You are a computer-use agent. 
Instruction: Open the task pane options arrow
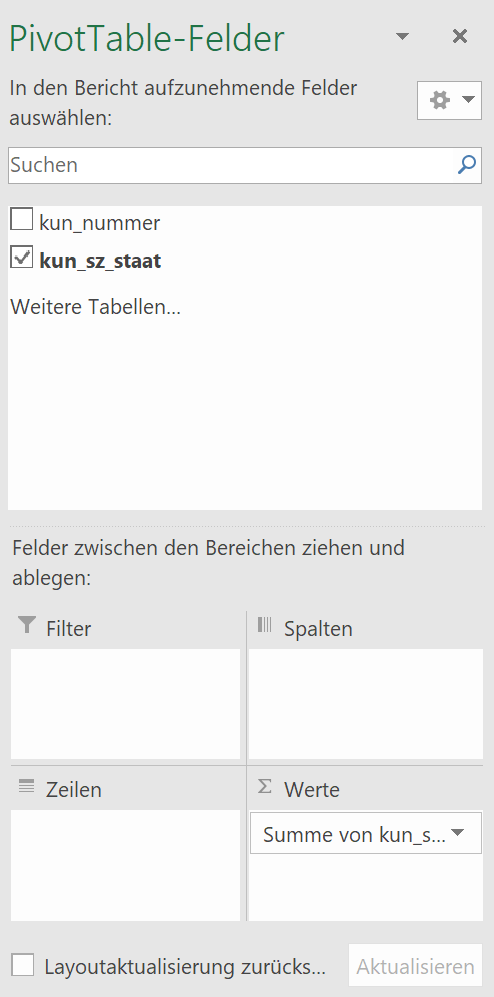tap(402, 36)
